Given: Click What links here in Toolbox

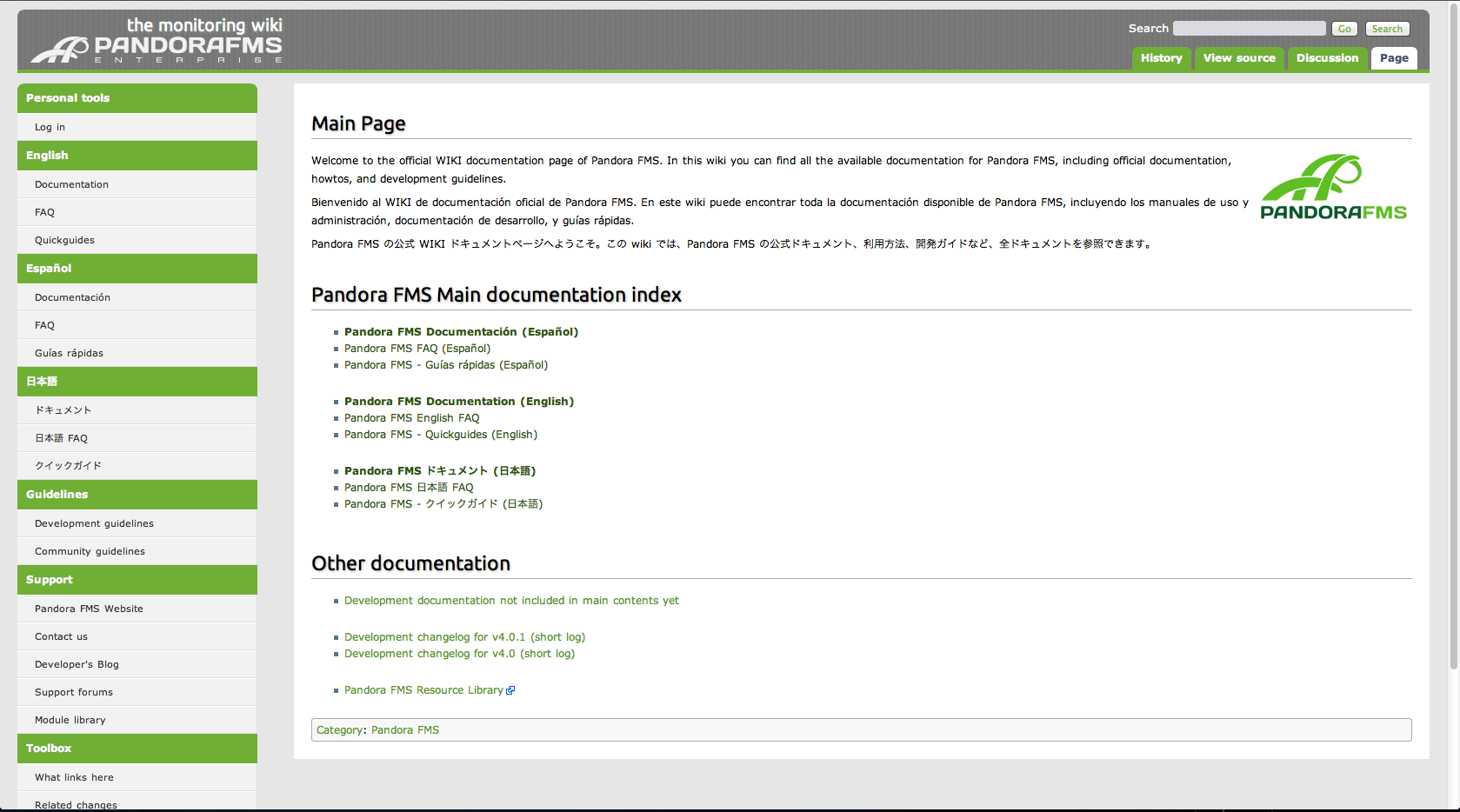Looking at the screenshot, I should 74,777.
